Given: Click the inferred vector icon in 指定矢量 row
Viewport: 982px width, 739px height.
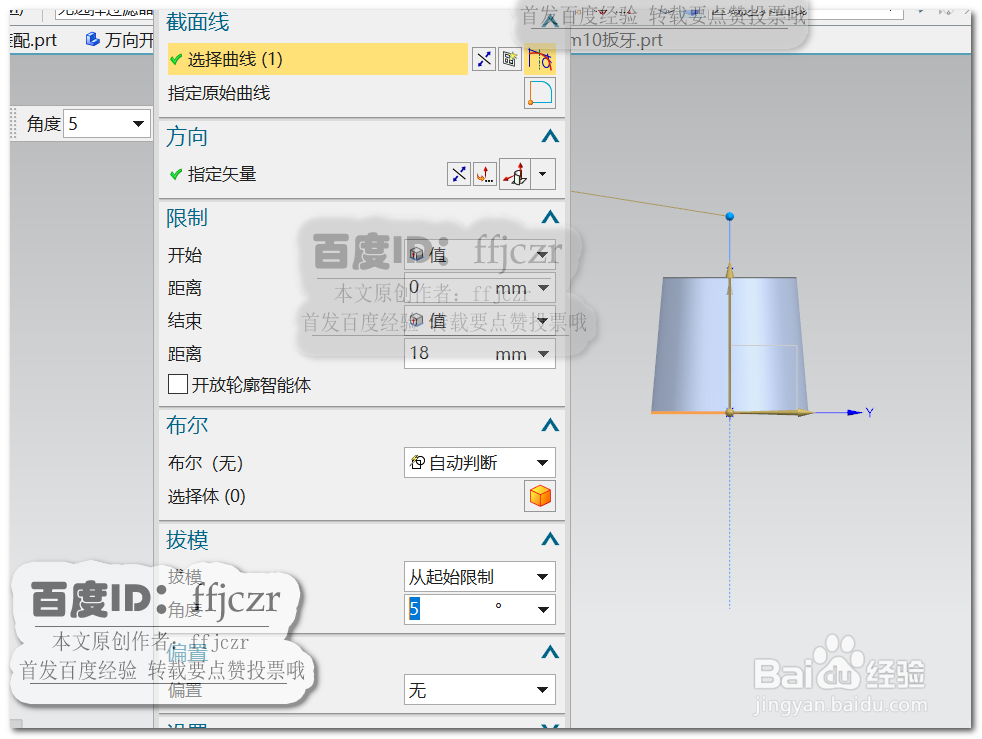Looking at the screenshot, I should click(x=515, y=174).
